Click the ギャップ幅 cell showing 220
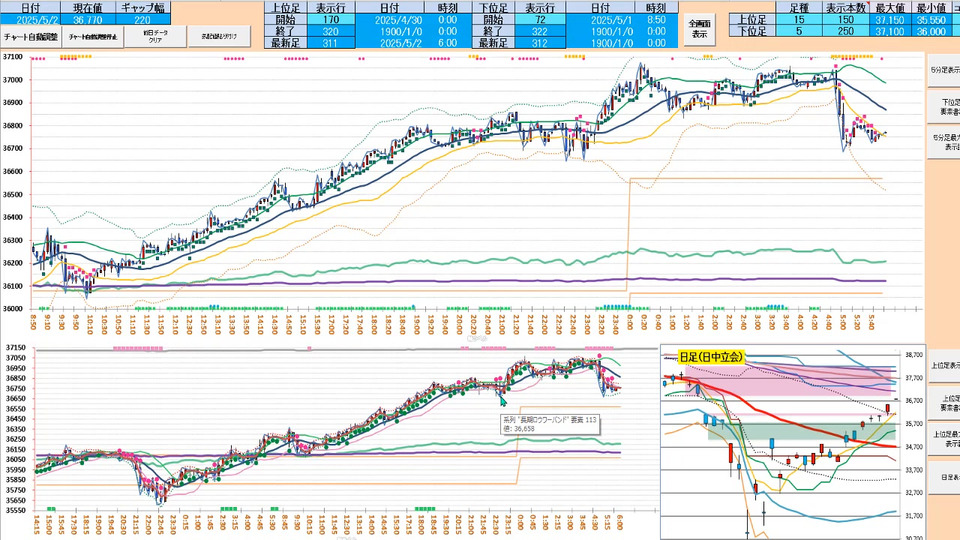This screenshot has width=960, height=540. 143,19
